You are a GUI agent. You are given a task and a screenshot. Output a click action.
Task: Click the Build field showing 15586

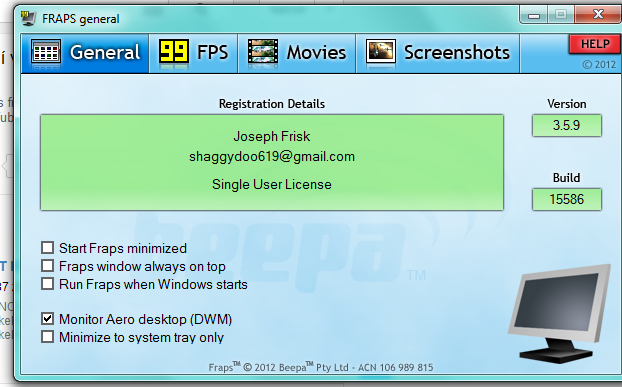coord(566,199)
